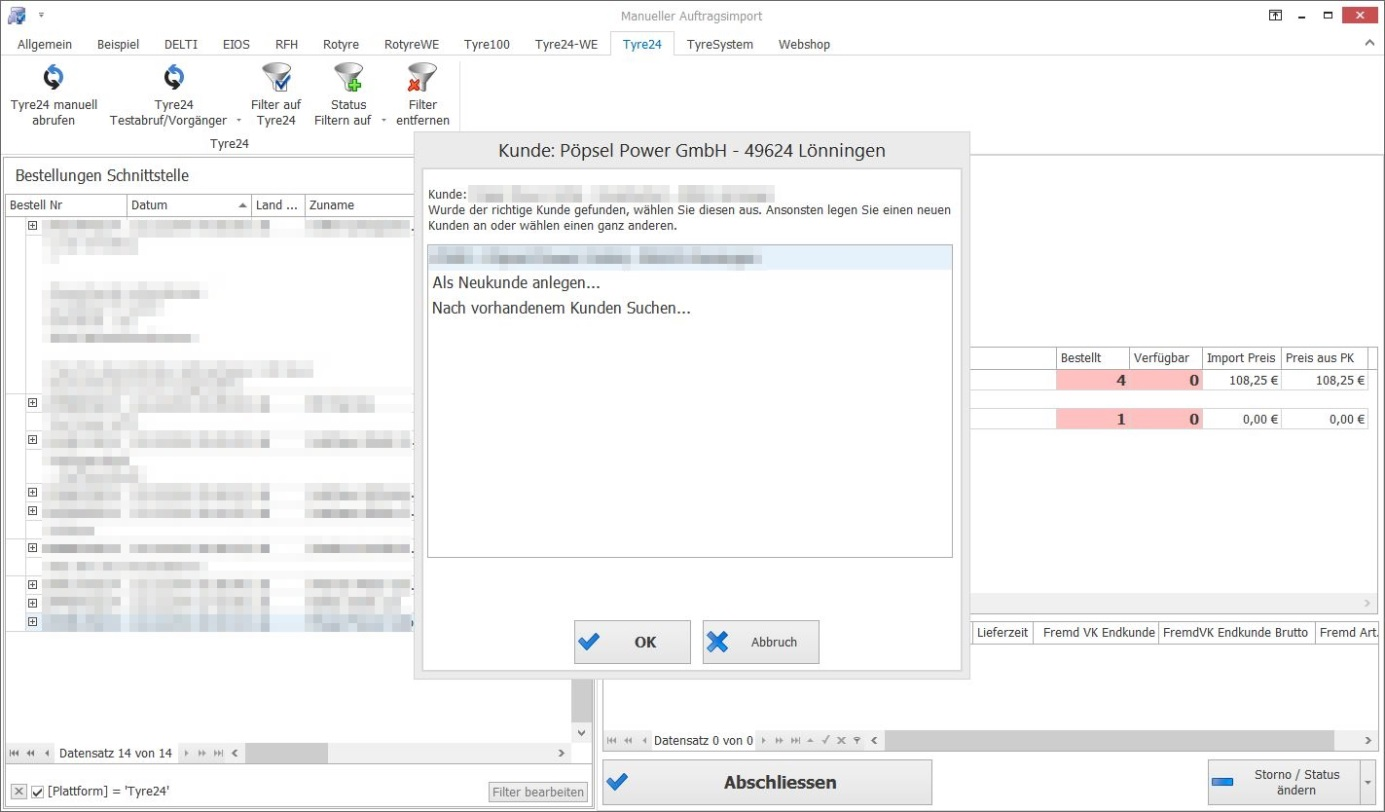
Task: Click the Filter bearbeiten button
Action: click(x=538, y=792)
